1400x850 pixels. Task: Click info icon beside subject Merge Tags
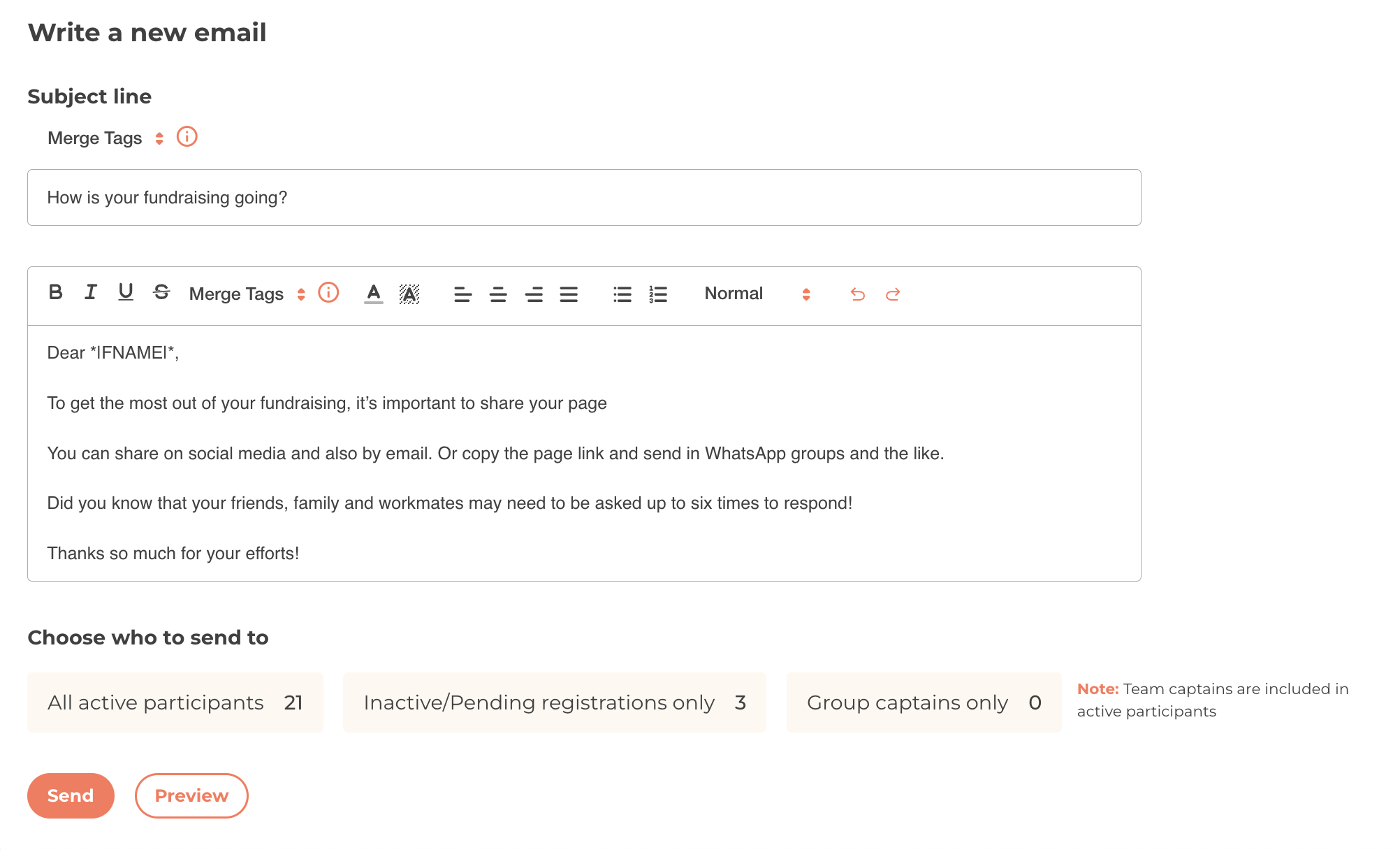click(x=187, y=137)
